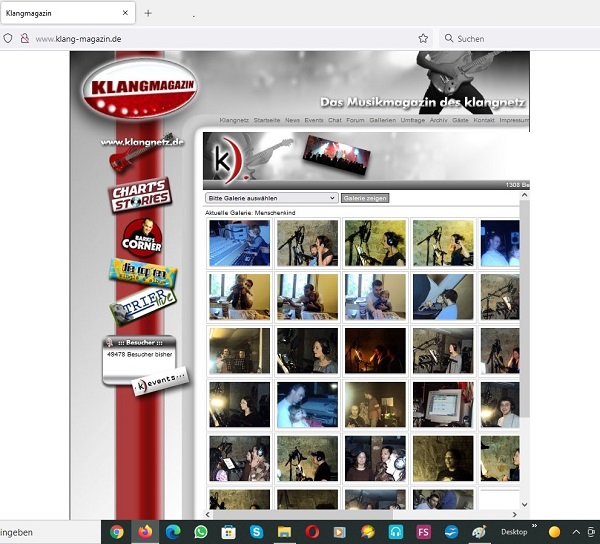Screen dimensions: 600x544
Task: Expand the 'Bitte Galerie auswählen' dropdown
Action: tap(271, 198)
